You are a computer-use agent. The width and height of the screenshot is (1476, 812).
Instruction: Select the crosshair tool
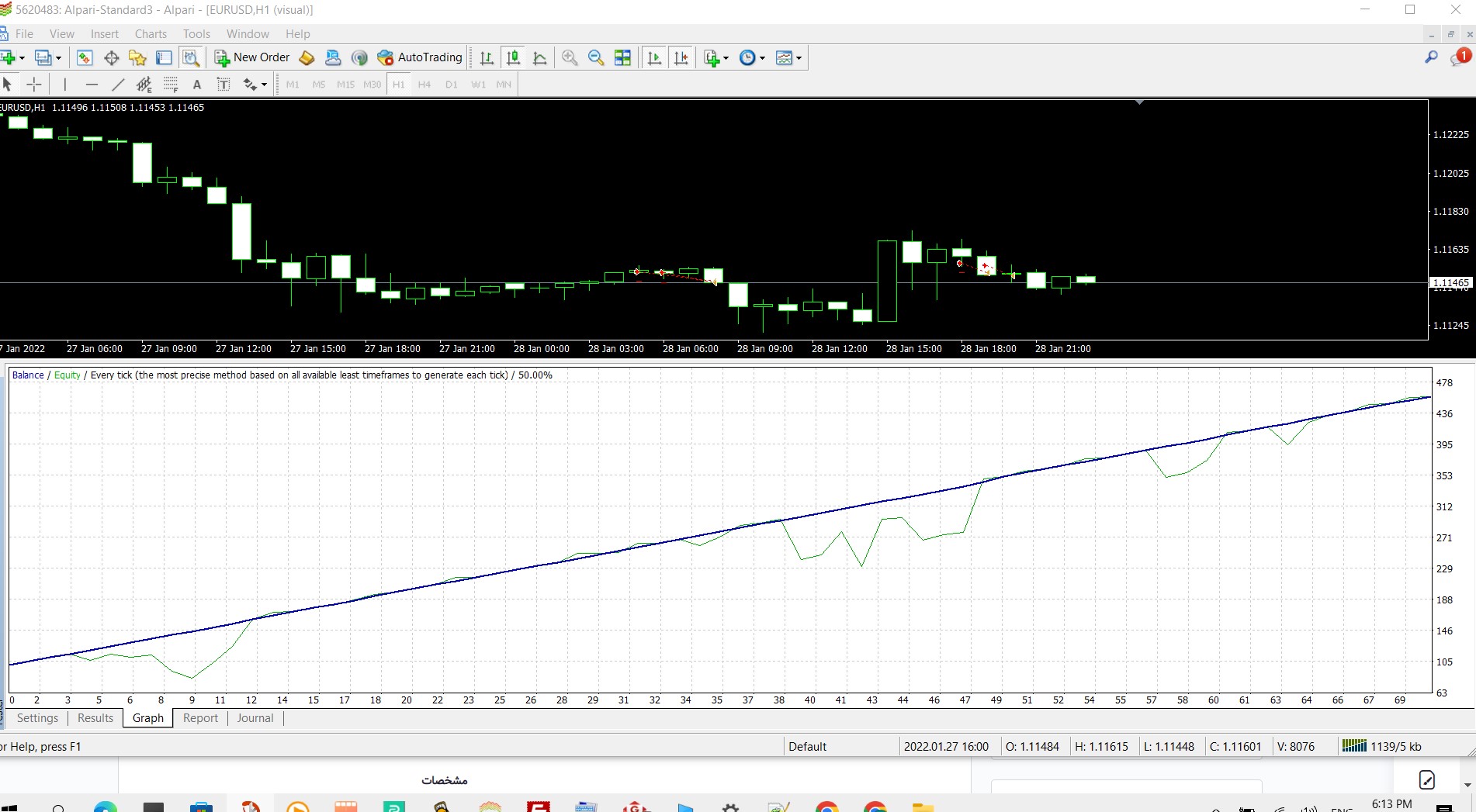pos(34,84)
